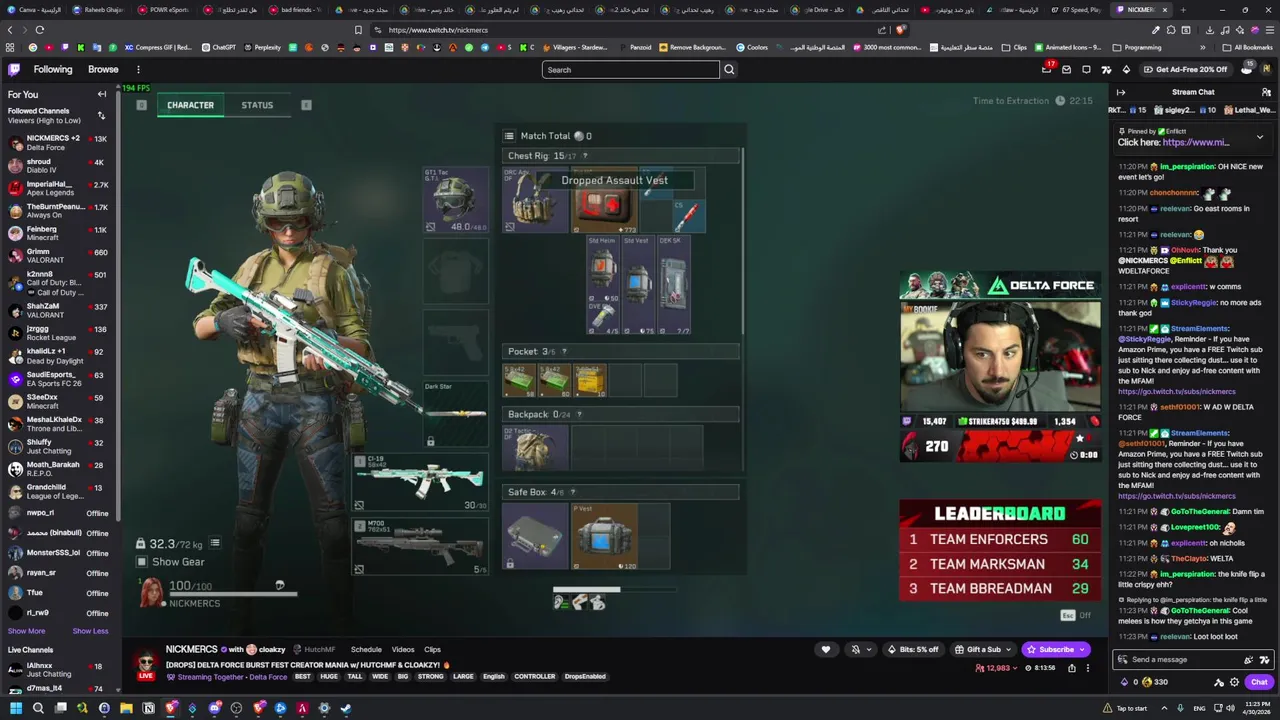Viewport: 1280px width, 720px height.
Task: Open Twitch home via the logo icon
Action: coord(14,69)
